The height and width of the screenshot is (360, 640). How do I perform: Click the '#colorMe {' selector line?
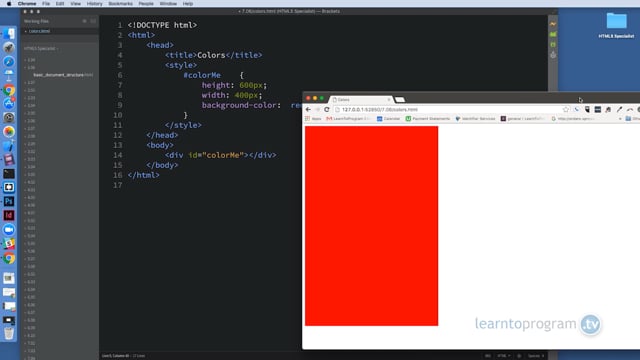click(x=213, y=75)
